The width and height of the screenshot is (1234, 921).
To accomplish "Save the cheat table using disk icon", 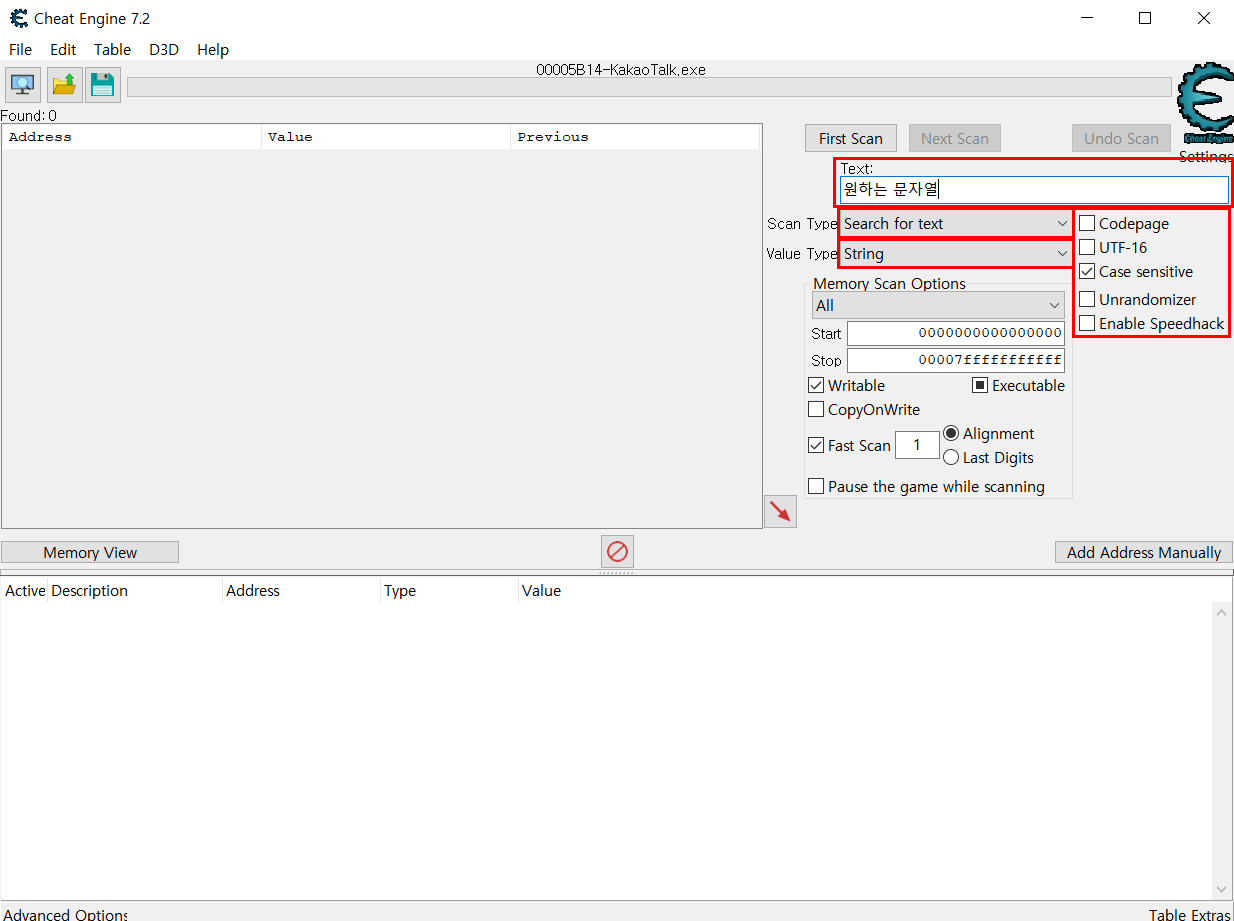I will pos(102,85).
